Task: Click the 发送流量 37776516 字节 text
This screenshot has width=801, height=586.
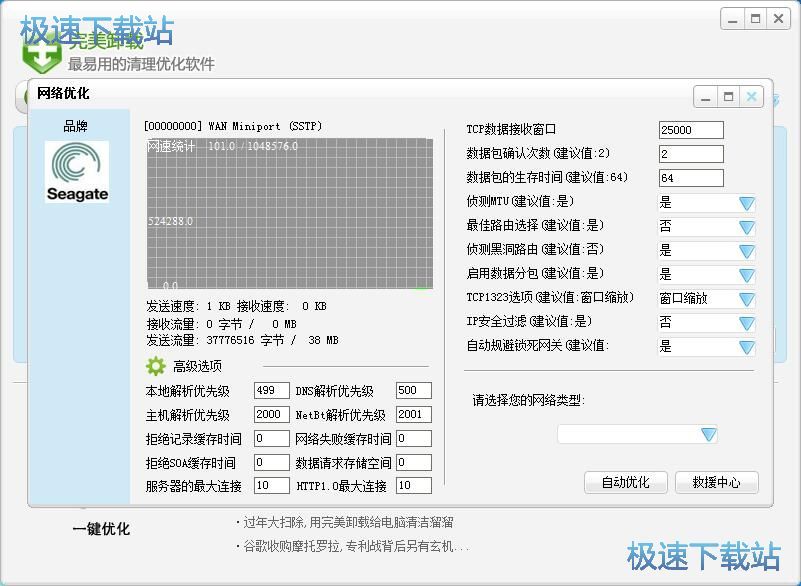Action: [242, 340]
